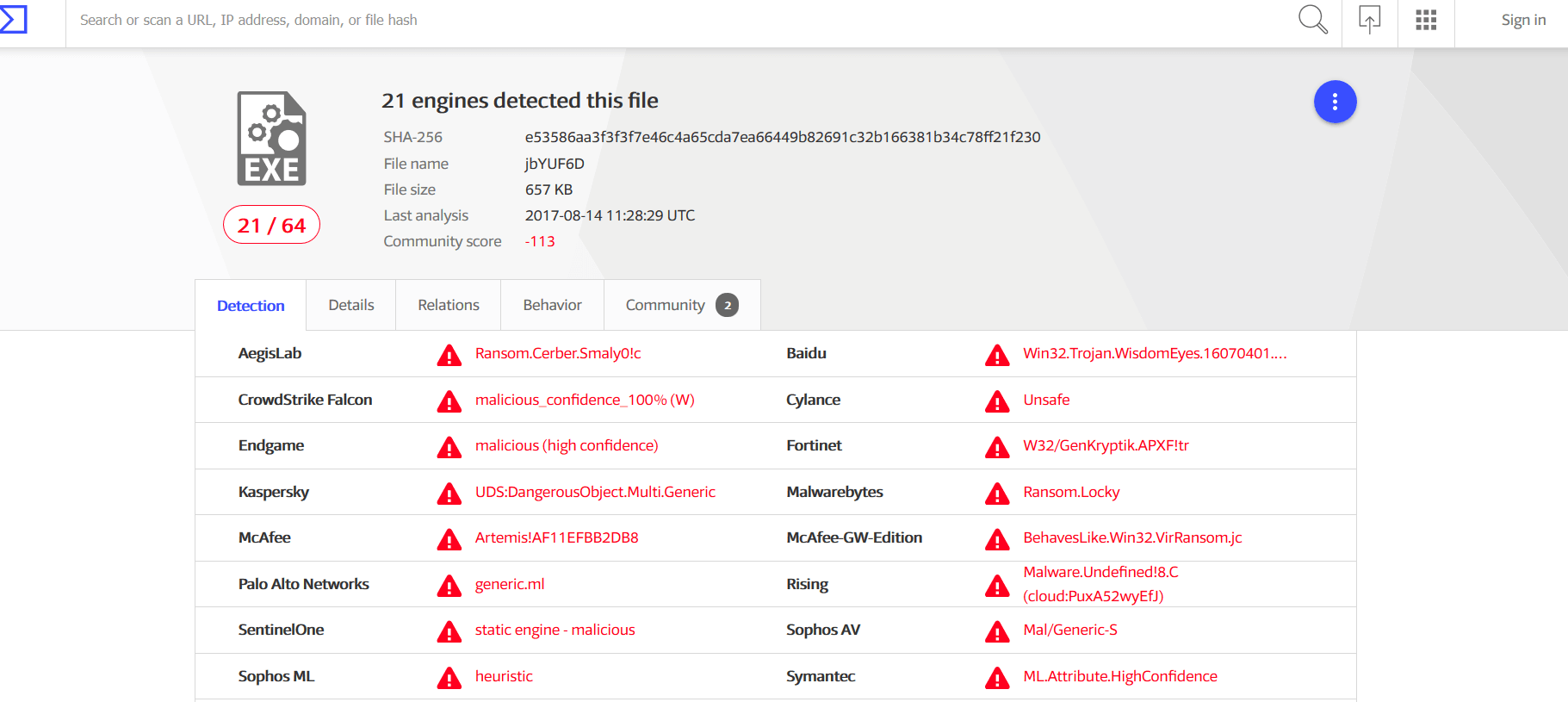The image size is (1568, 702).
Task: Click the 21 / 64 detection ratio badge
Action: (x=271, y=225)
